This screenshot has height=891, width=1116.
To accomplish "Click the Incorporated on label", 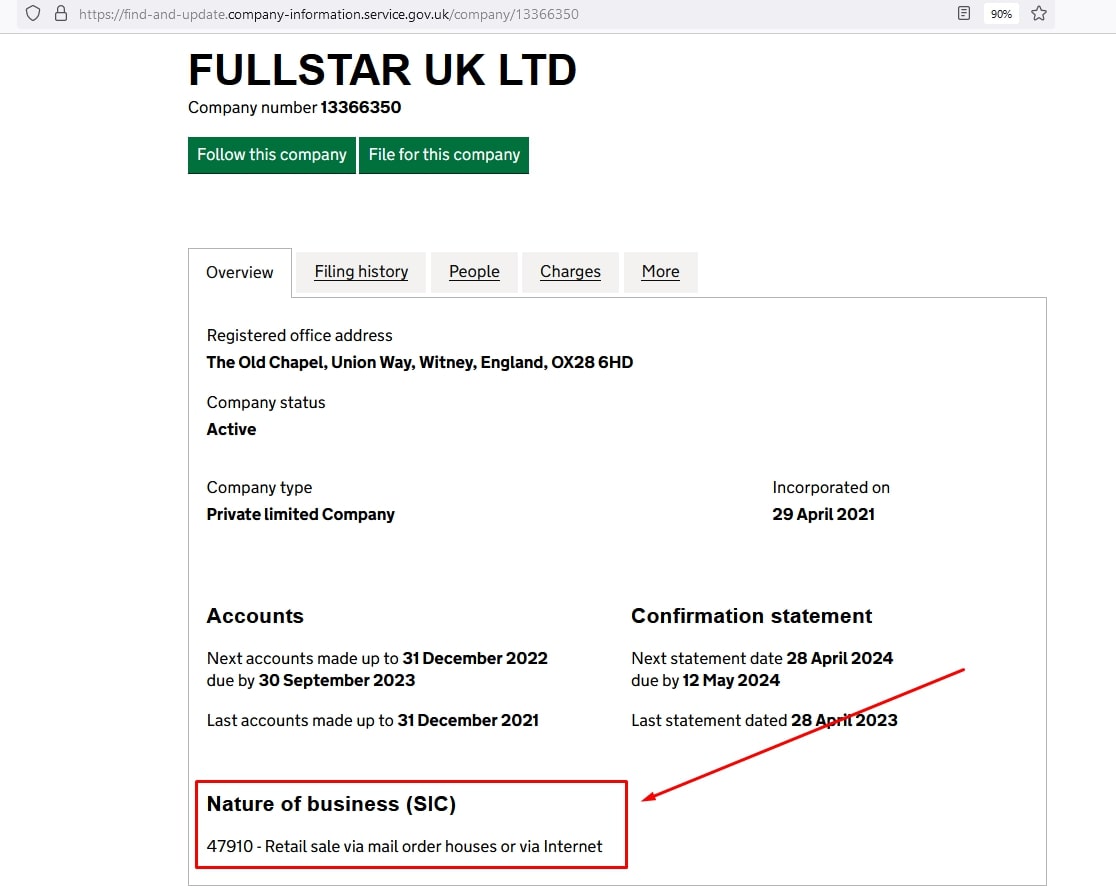I will [831, 488].
